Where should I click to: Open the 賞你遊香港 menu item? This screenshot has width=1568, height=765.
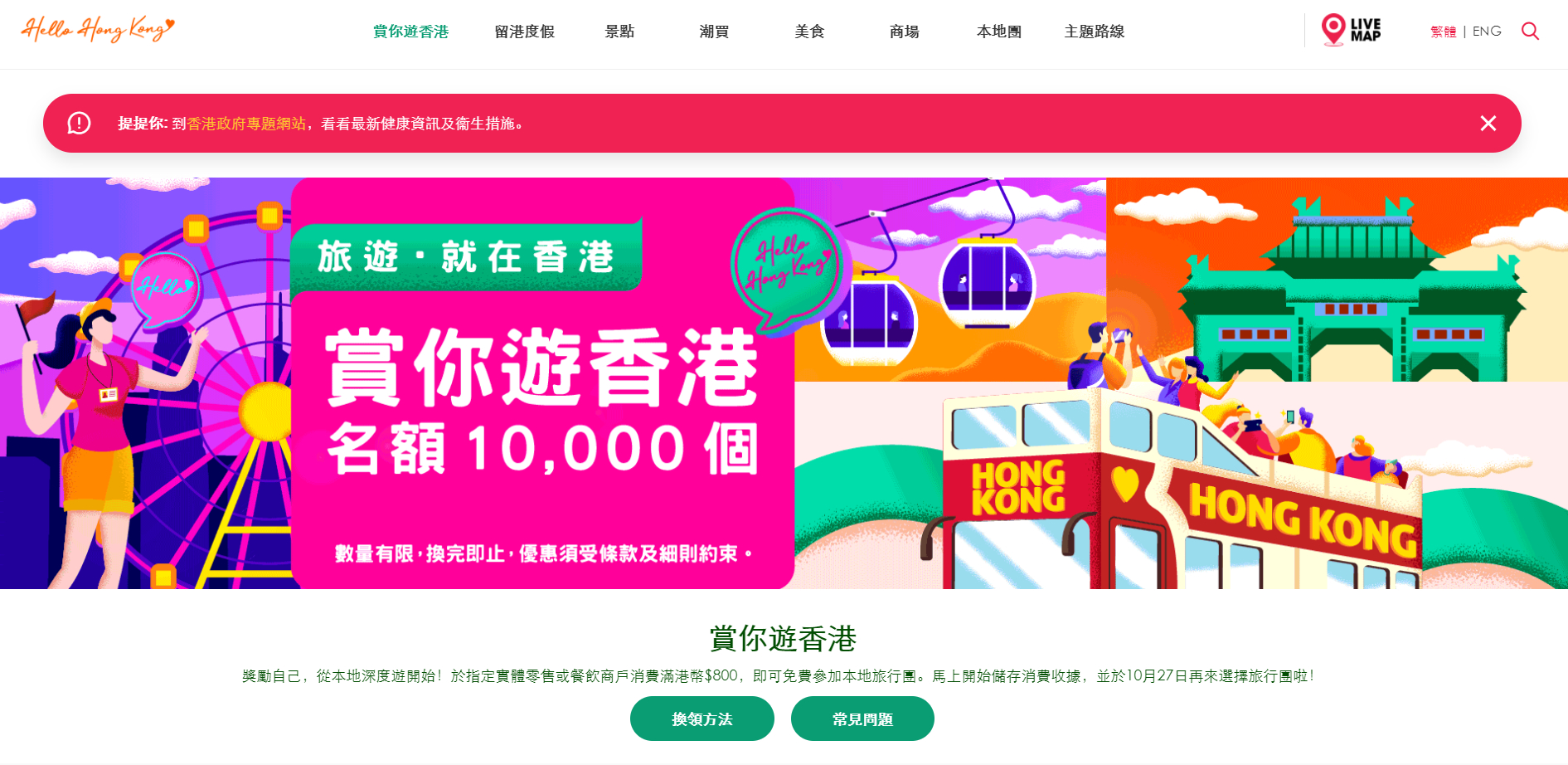tap(410, 32)
